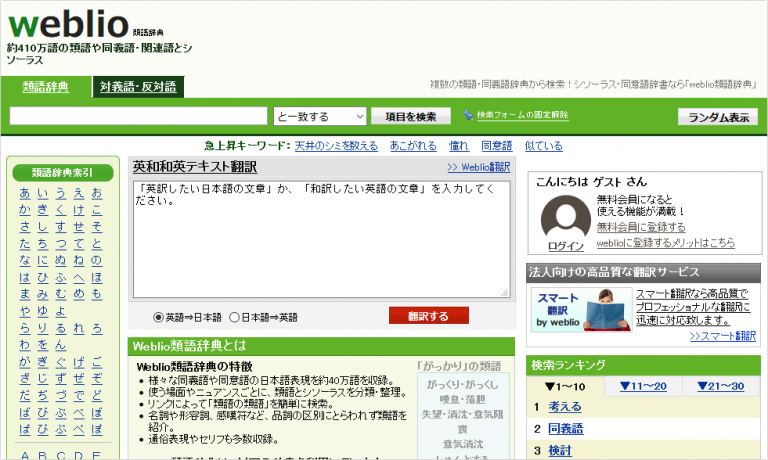Open index letter は
Screen dimensions: 768x460
pyautogui.click(x=25, y=277)
